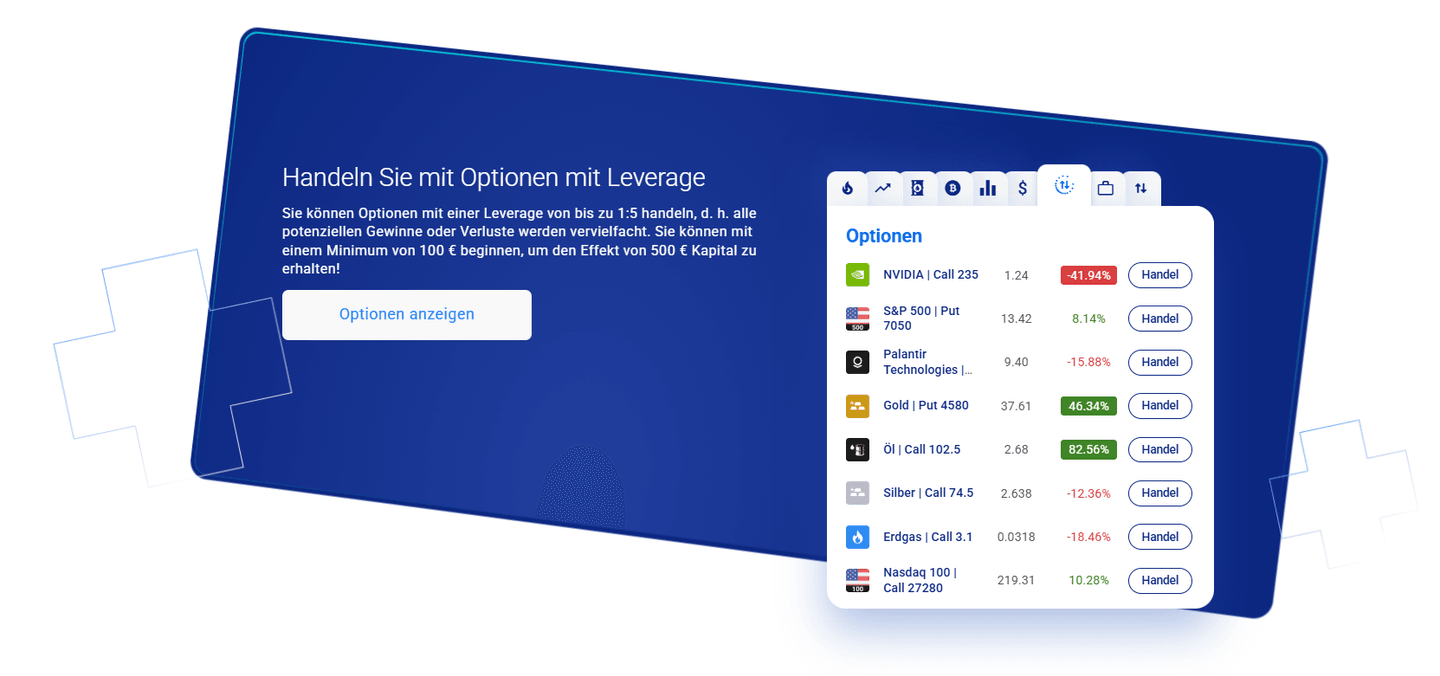Viewport: 1440px width, 676px height.
Task: Open the 'Silber | Call 74.5' option name
Action: (928, 493)
